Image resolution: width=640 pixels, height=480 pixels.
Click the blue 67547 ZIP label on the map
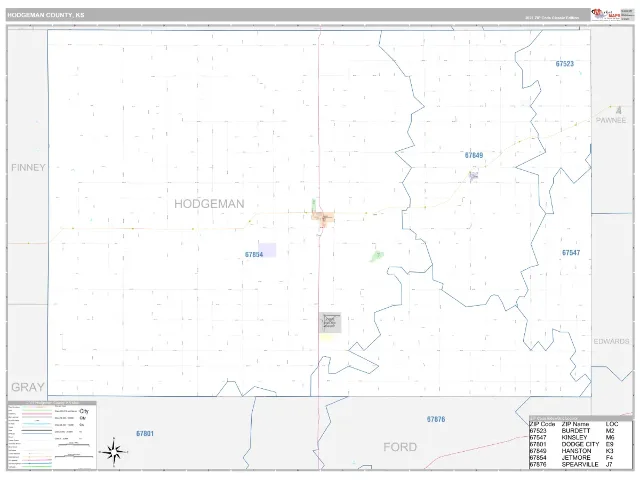[x=571, y=253]
